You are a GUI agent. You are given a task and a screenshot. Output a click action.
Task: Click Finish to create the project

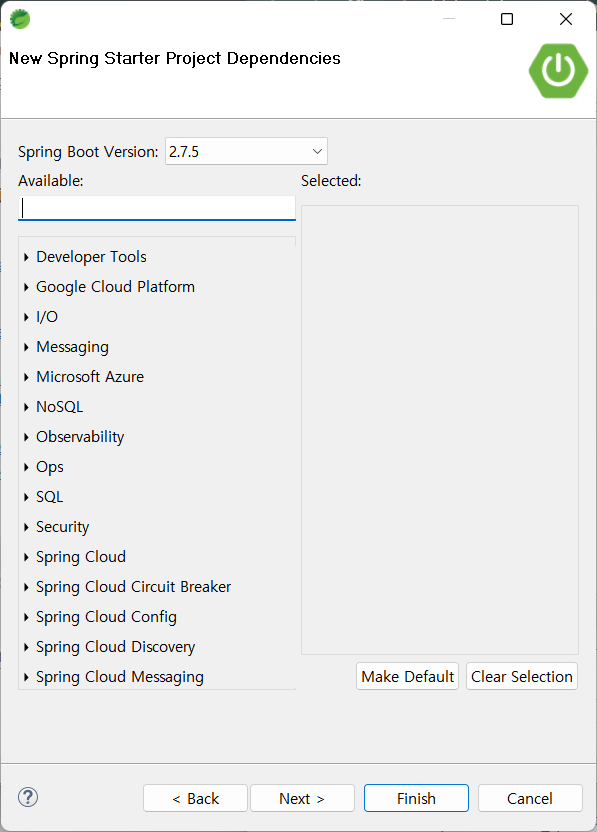coord(416,798)
